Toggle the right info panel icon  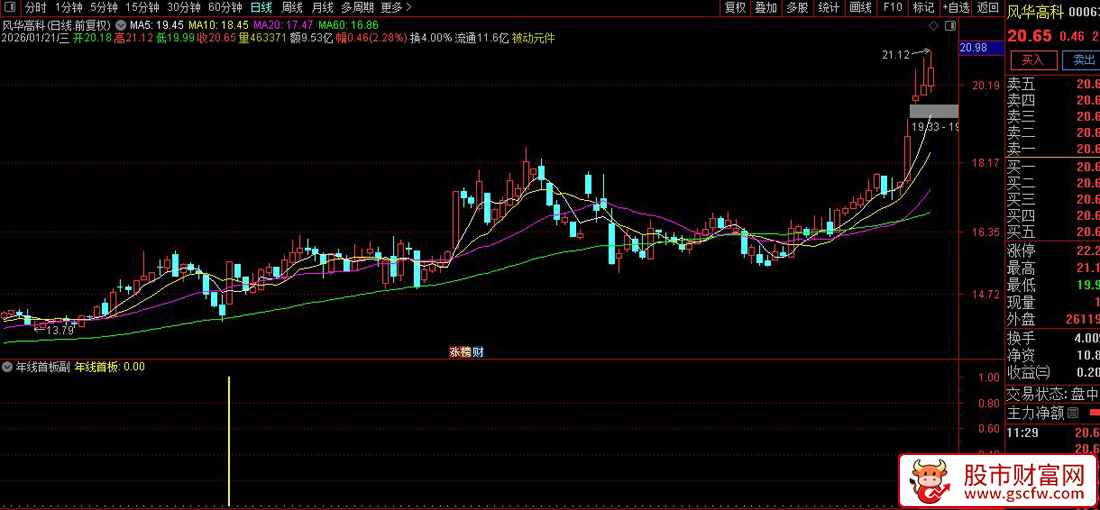(x=950, y=26)
